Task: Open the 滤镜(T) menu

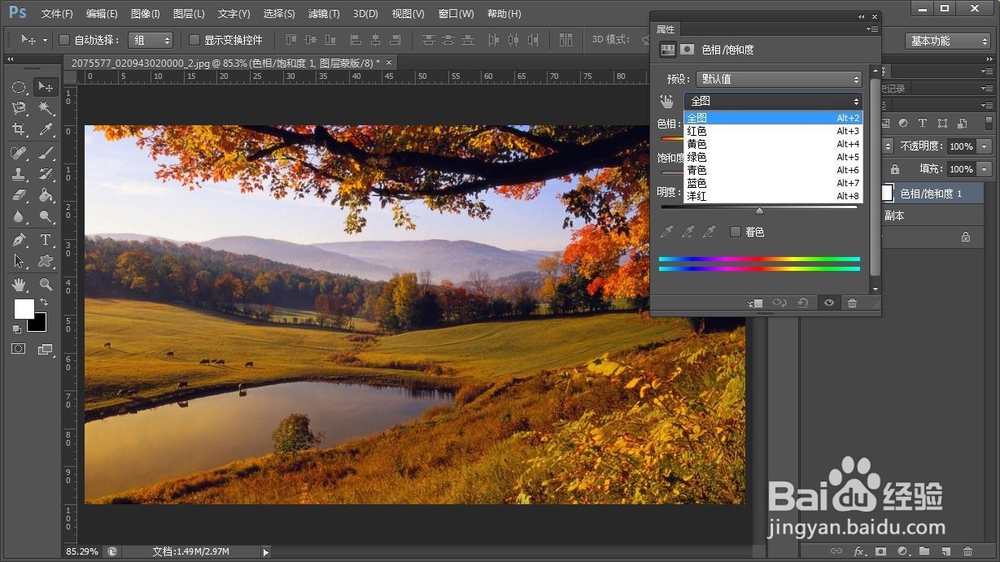Action: tap(323, 13)
